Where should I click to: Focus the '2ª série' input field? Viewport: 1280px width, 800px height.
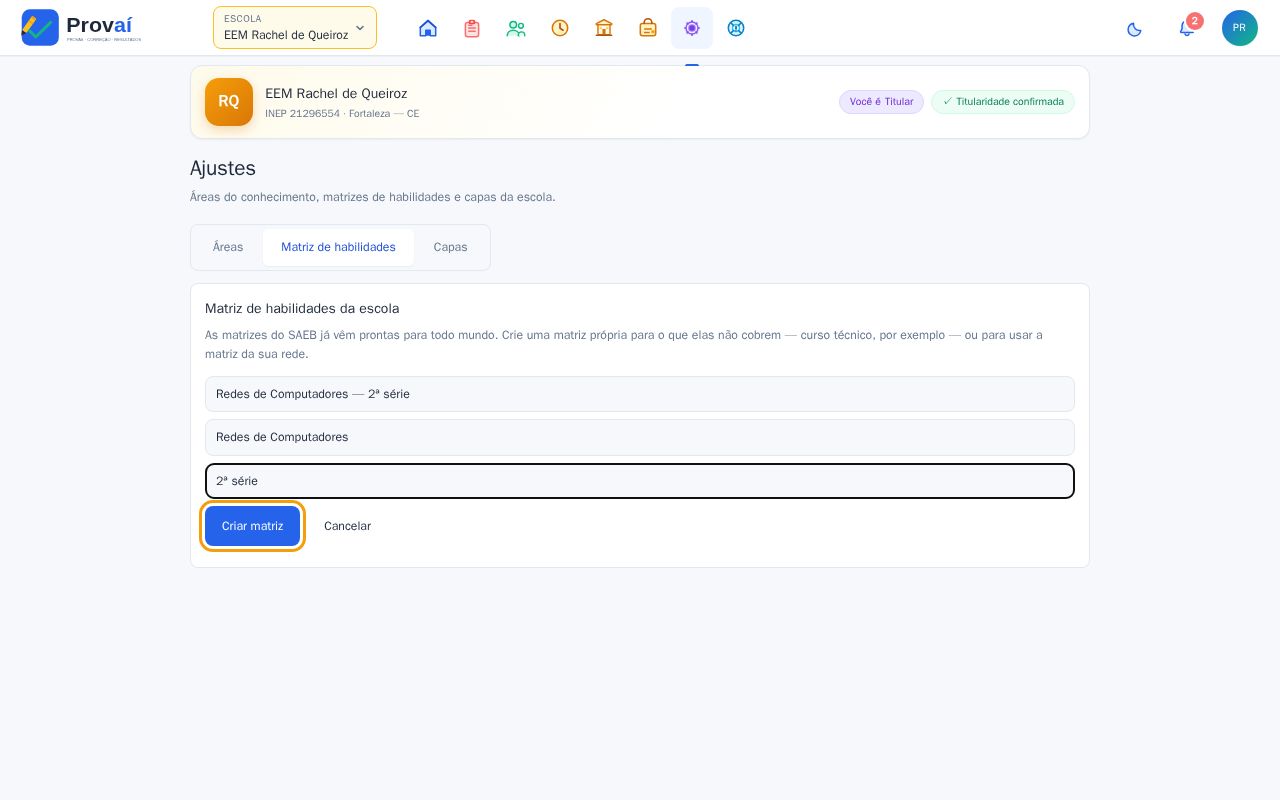pos(640,481)
